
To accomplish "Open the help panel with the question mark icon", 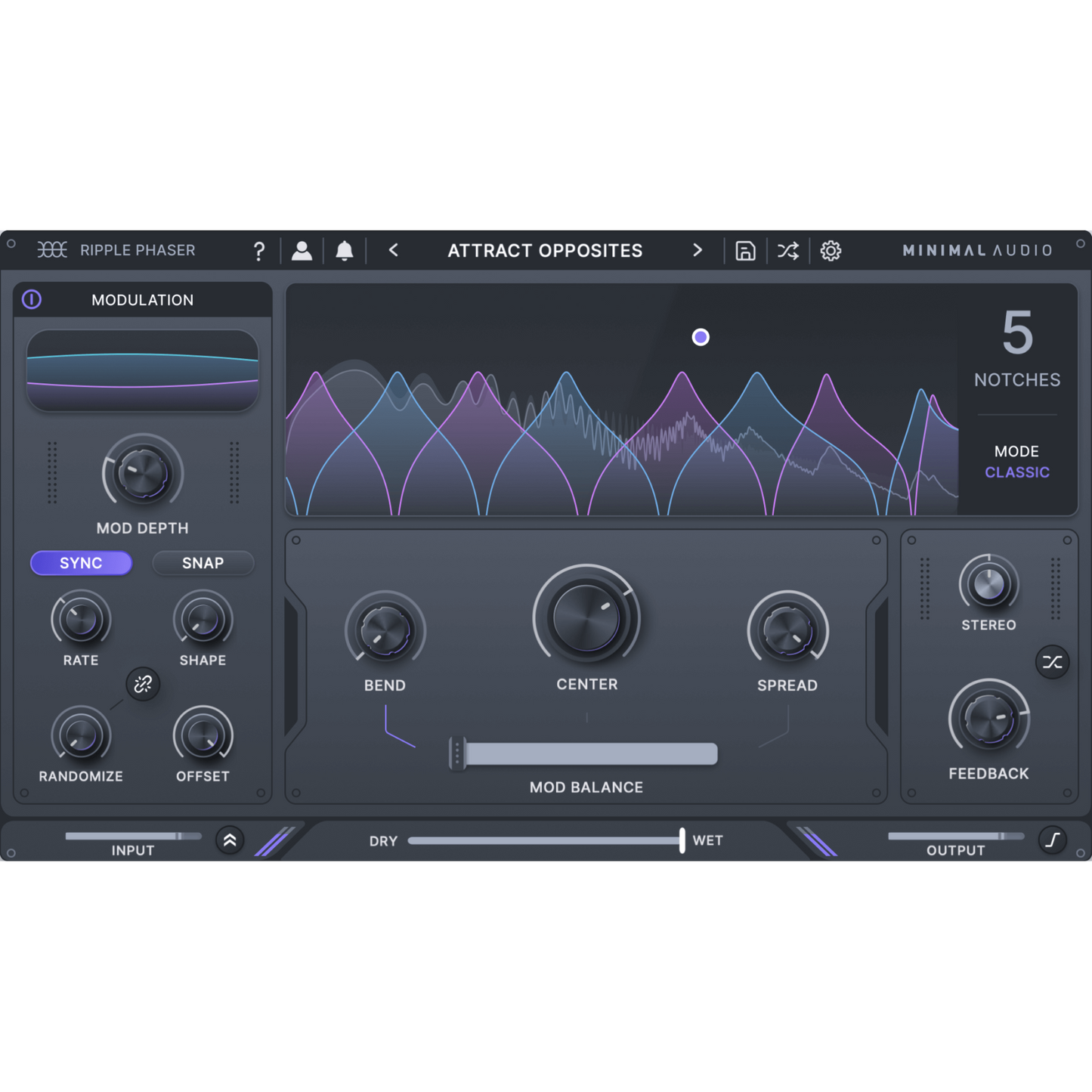I will 259,250.
